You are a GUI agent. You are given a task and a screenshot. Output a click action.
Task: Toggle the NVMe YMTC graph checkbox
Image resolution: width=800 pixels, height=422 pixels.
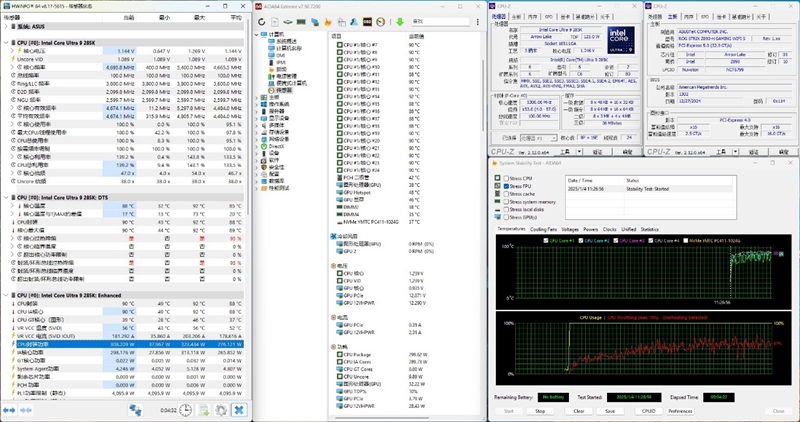[686, 240]
